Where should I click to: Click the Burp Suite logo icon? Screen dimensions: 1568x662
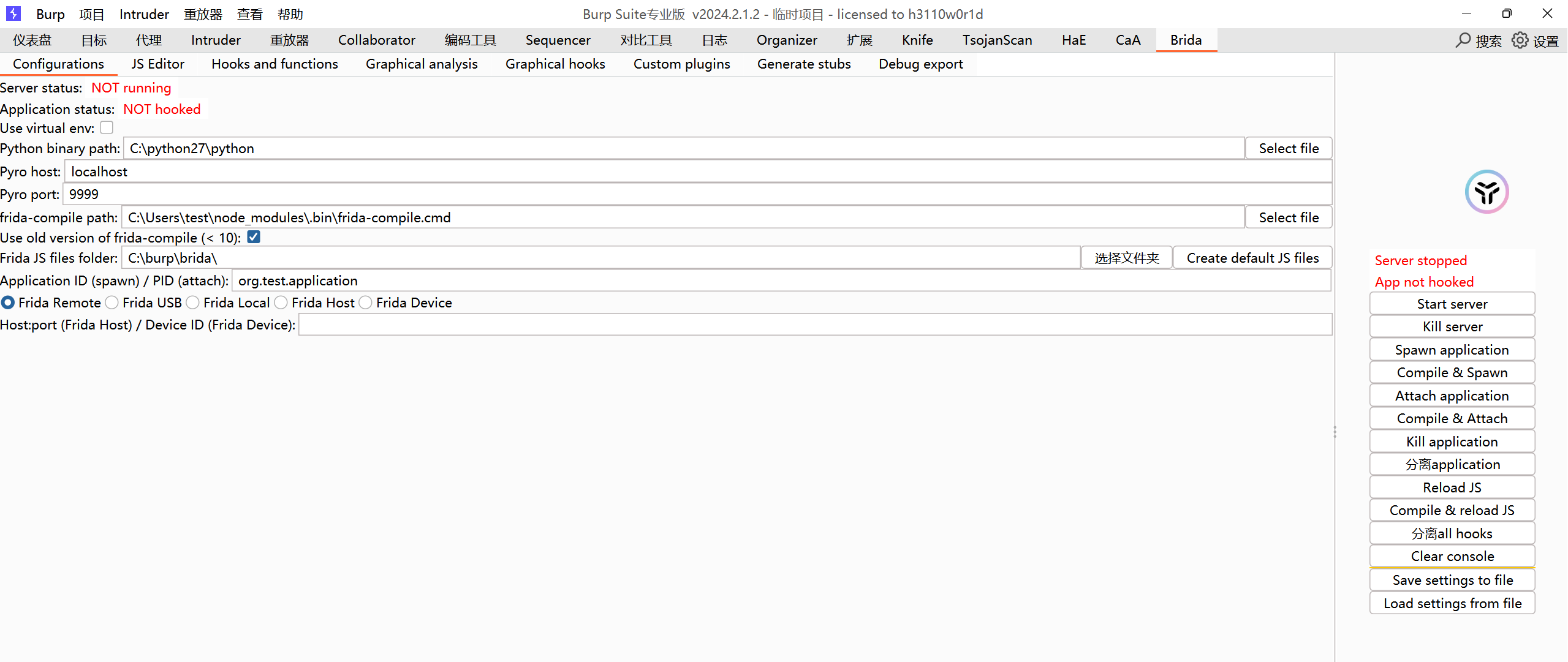click(x=13, y=13)
